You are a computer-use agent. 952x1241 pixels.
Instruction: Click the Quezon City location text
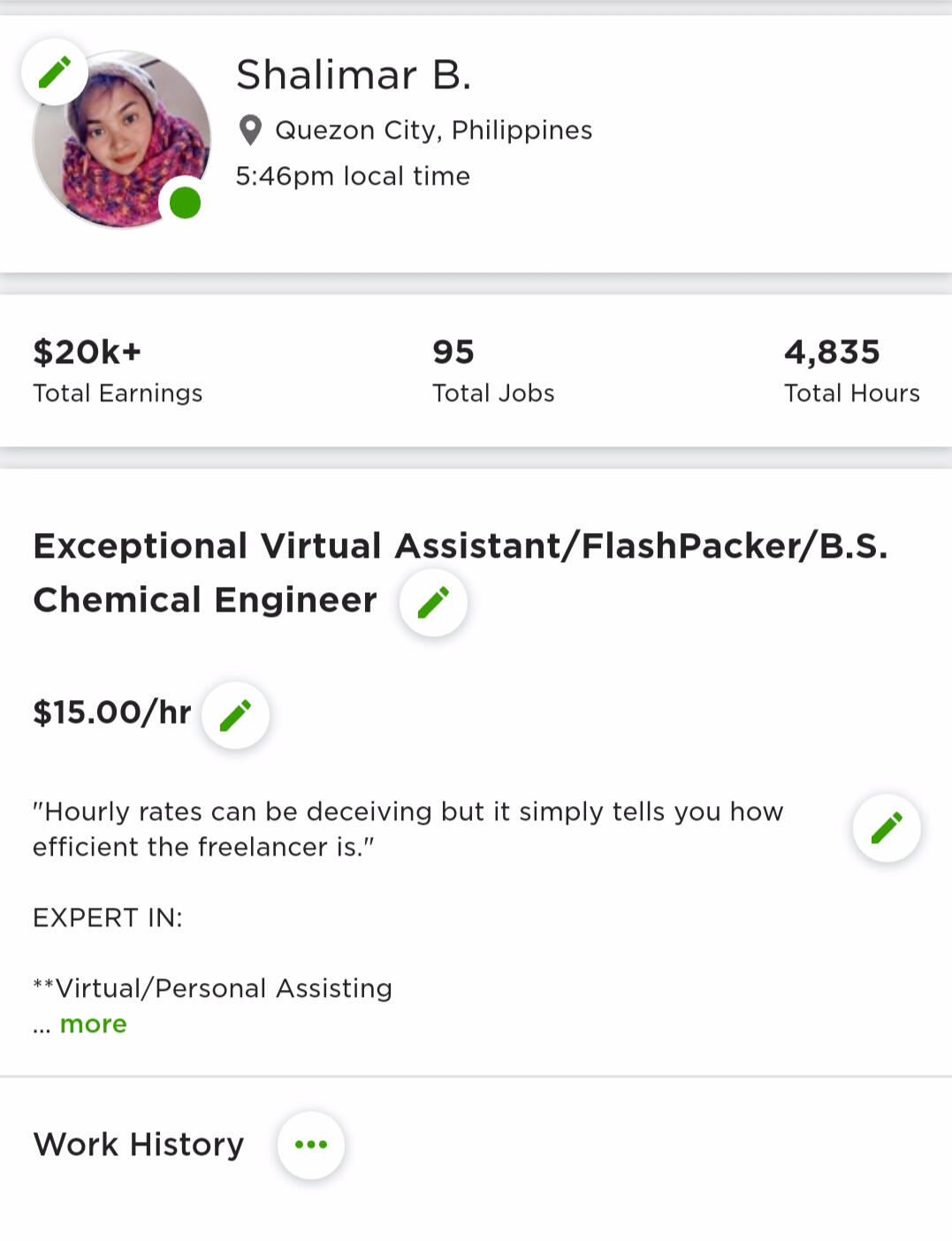pyautogui.click(x=433, y=129)
